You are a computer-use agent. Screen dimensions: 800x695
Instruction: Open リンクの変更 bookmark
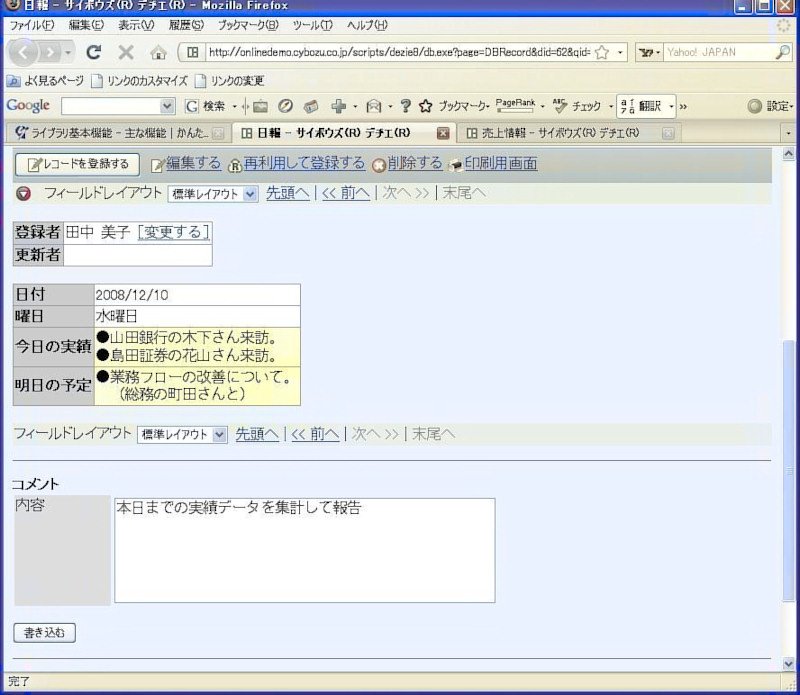point(230,81)
